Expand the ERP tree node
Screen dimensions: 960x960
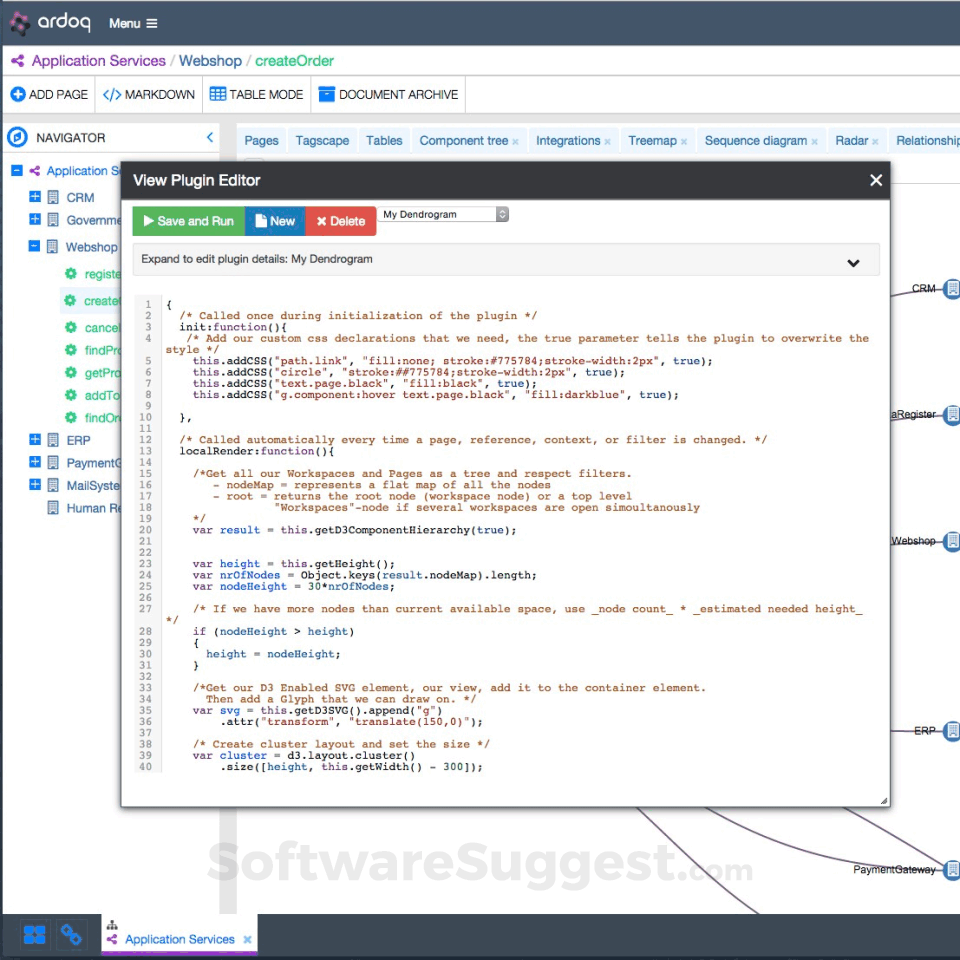tap(35, 439)
